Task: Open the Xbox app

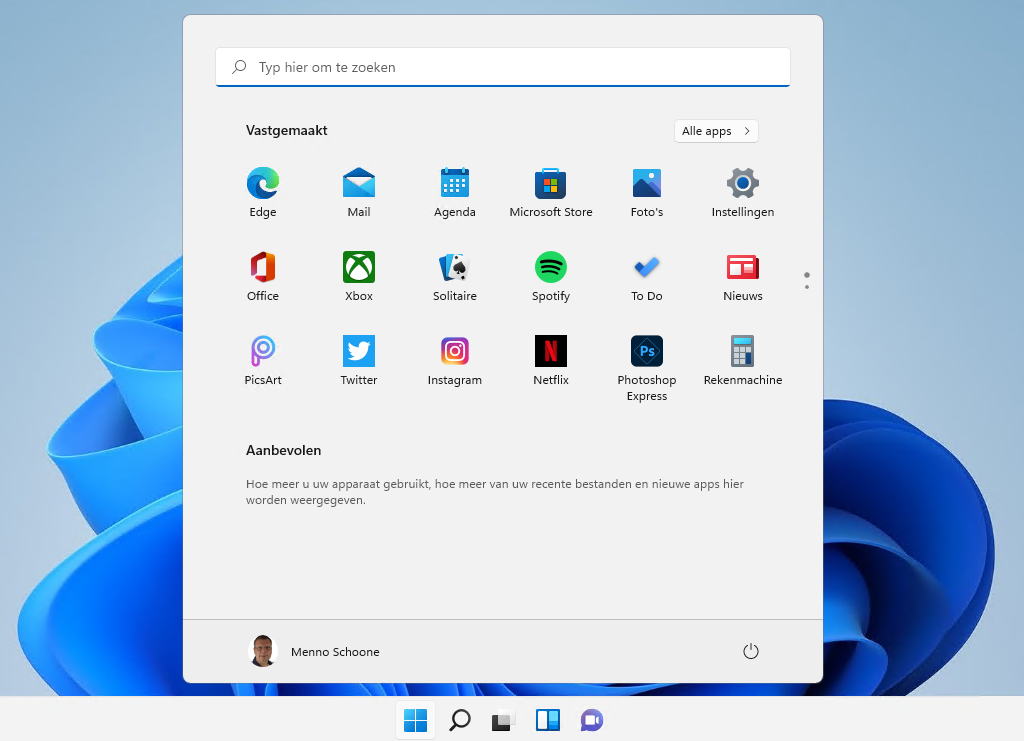Action: click(x=359, y=277)
